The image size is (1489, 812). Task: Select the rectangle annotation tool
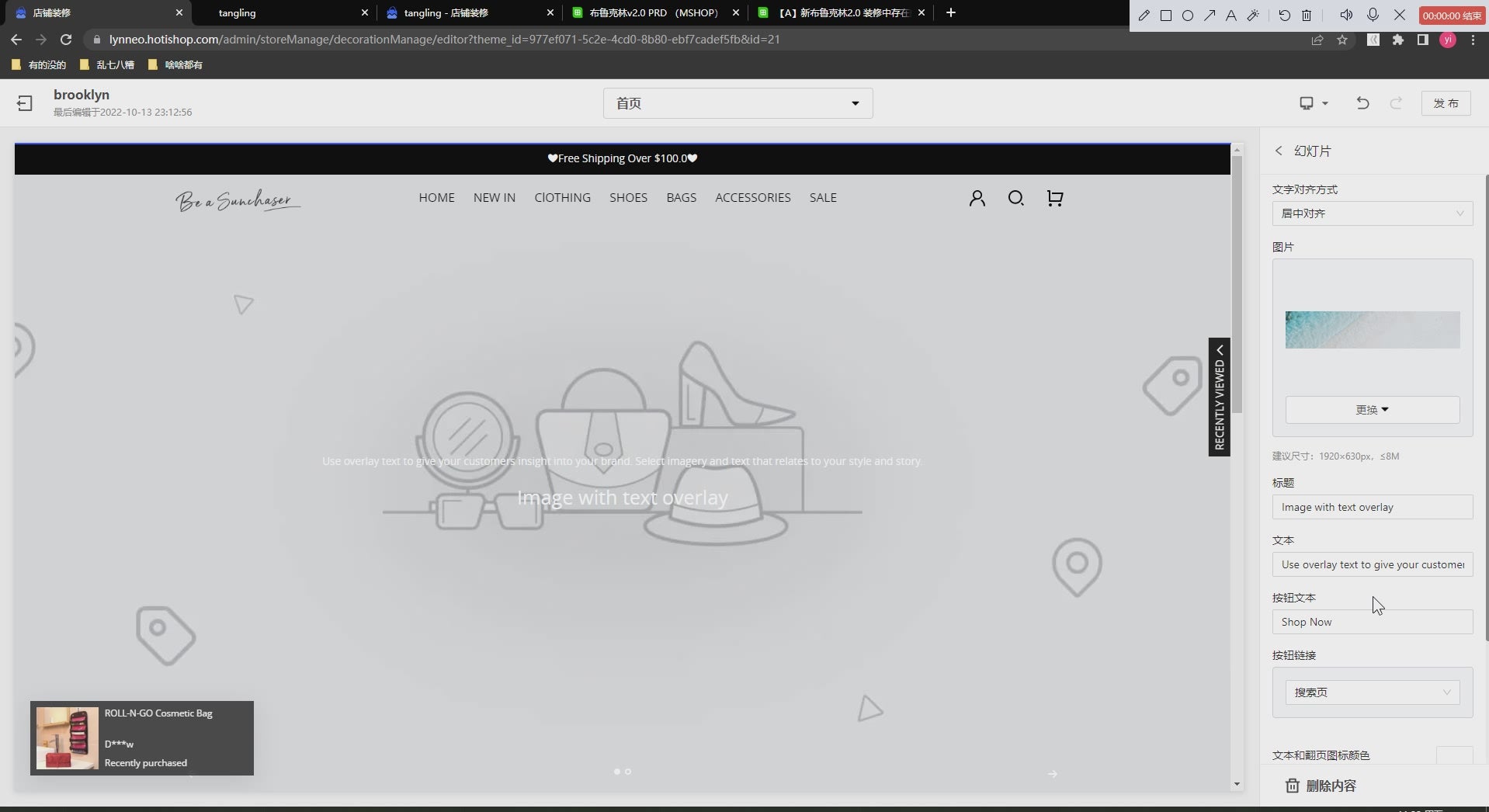click(1165, 16)
